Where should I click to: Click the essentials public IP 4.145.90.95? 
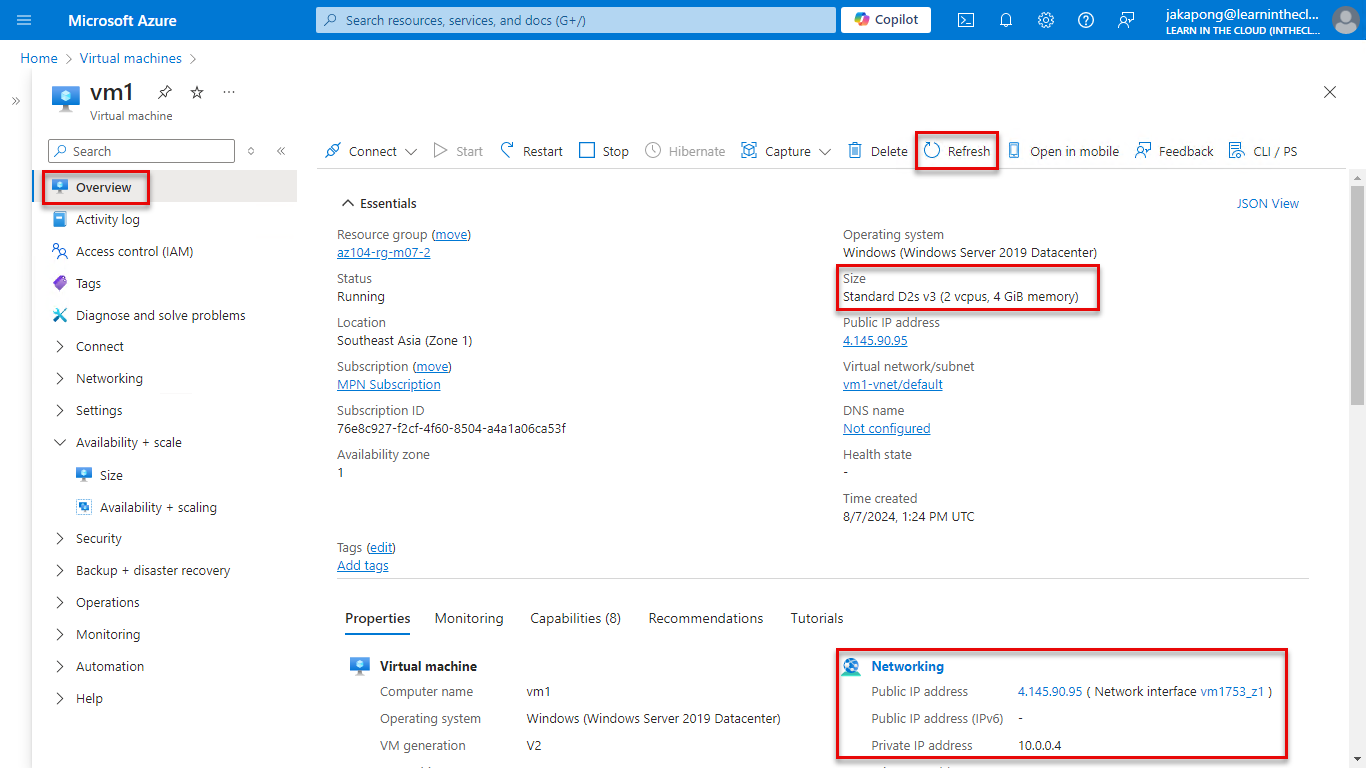(875, 341)
